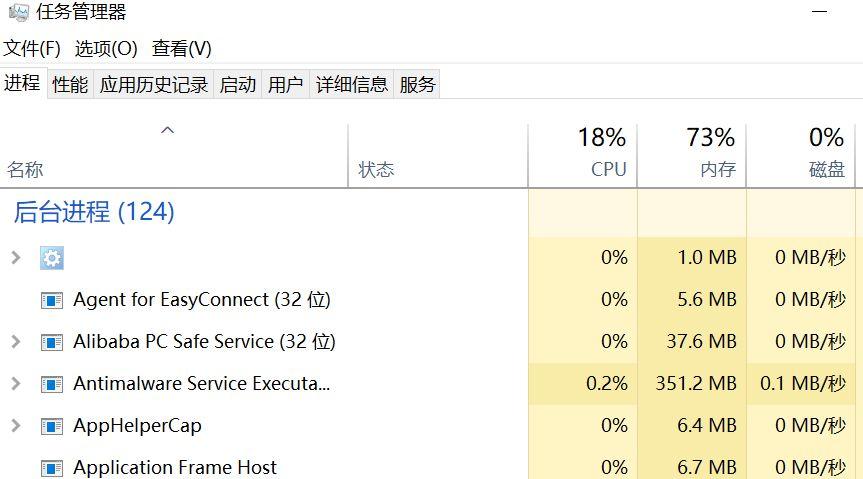Expand Antimalware Service Executable entry
The image size is (863, 479).
click(16, 383)
